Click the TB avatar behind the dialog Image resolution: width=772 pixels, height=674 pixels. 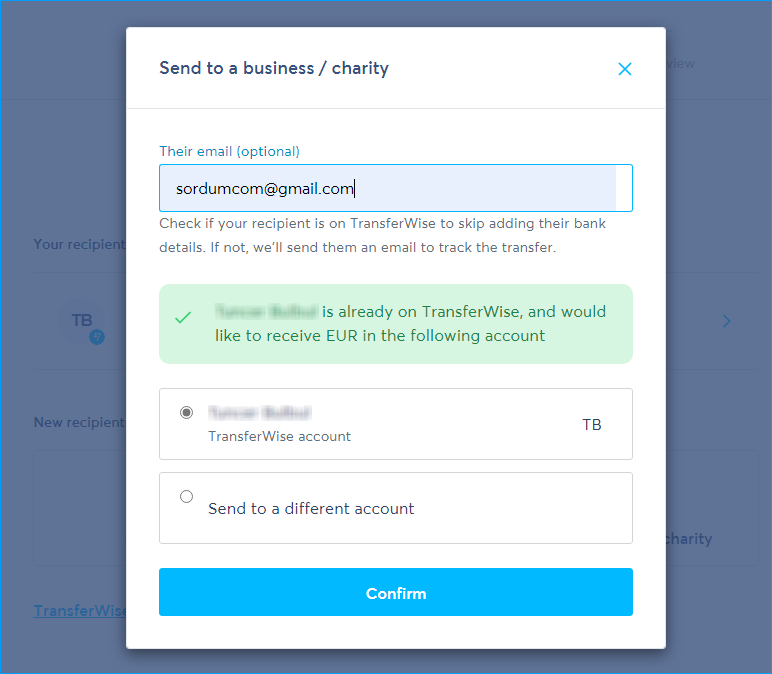point(82,320)
